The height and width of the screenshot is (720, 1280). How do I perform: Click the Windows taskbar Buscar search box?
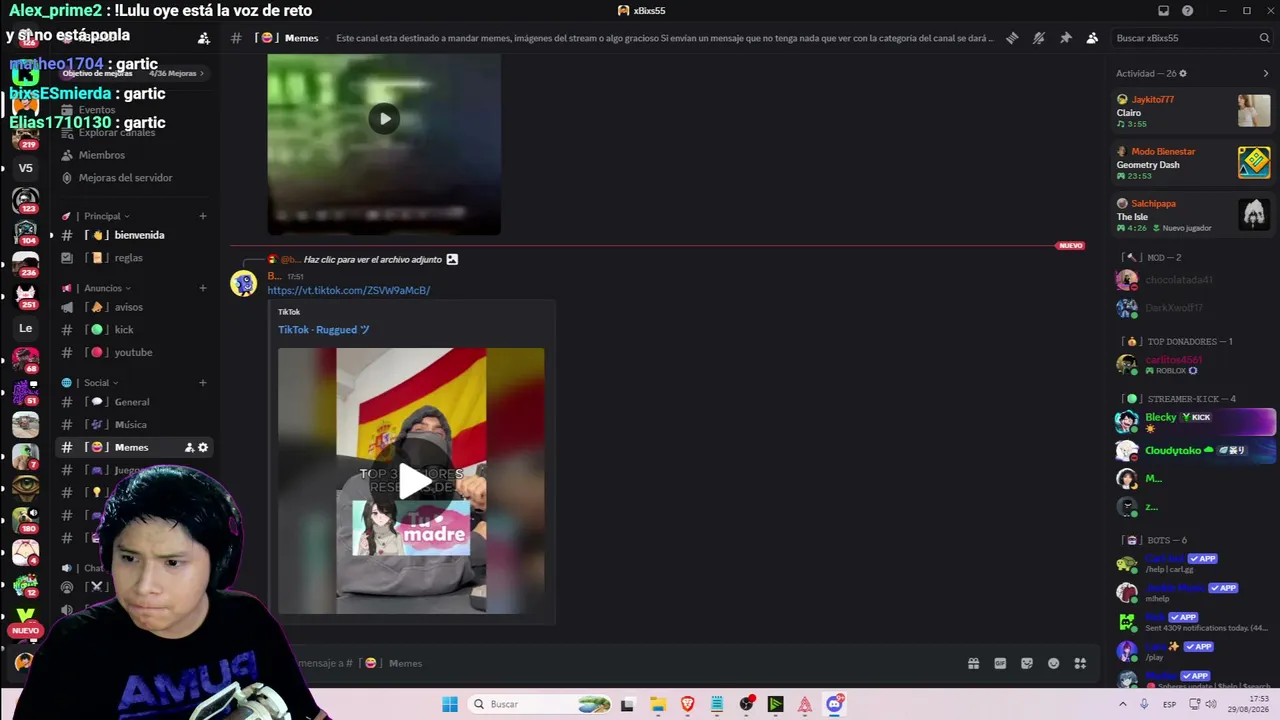pyautogui.click(x=540, y=704)
